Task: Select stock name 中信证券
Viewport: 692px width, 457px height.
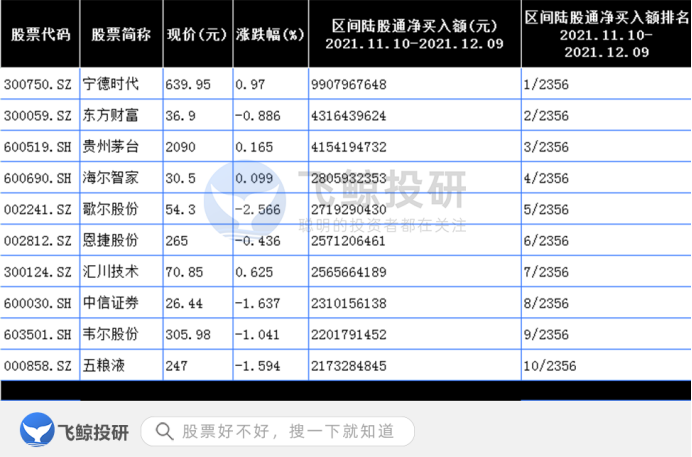Action: coord(110,303)
